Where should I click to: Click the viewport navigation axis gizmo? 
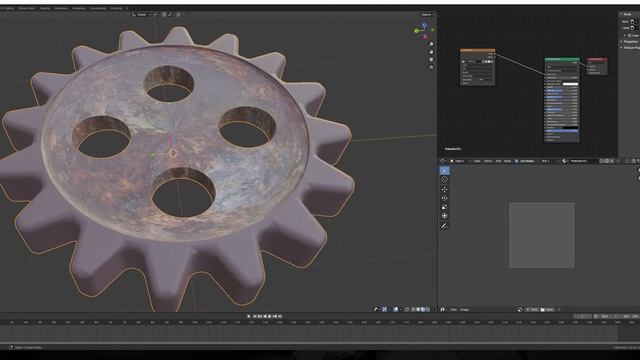pos(424,30)
